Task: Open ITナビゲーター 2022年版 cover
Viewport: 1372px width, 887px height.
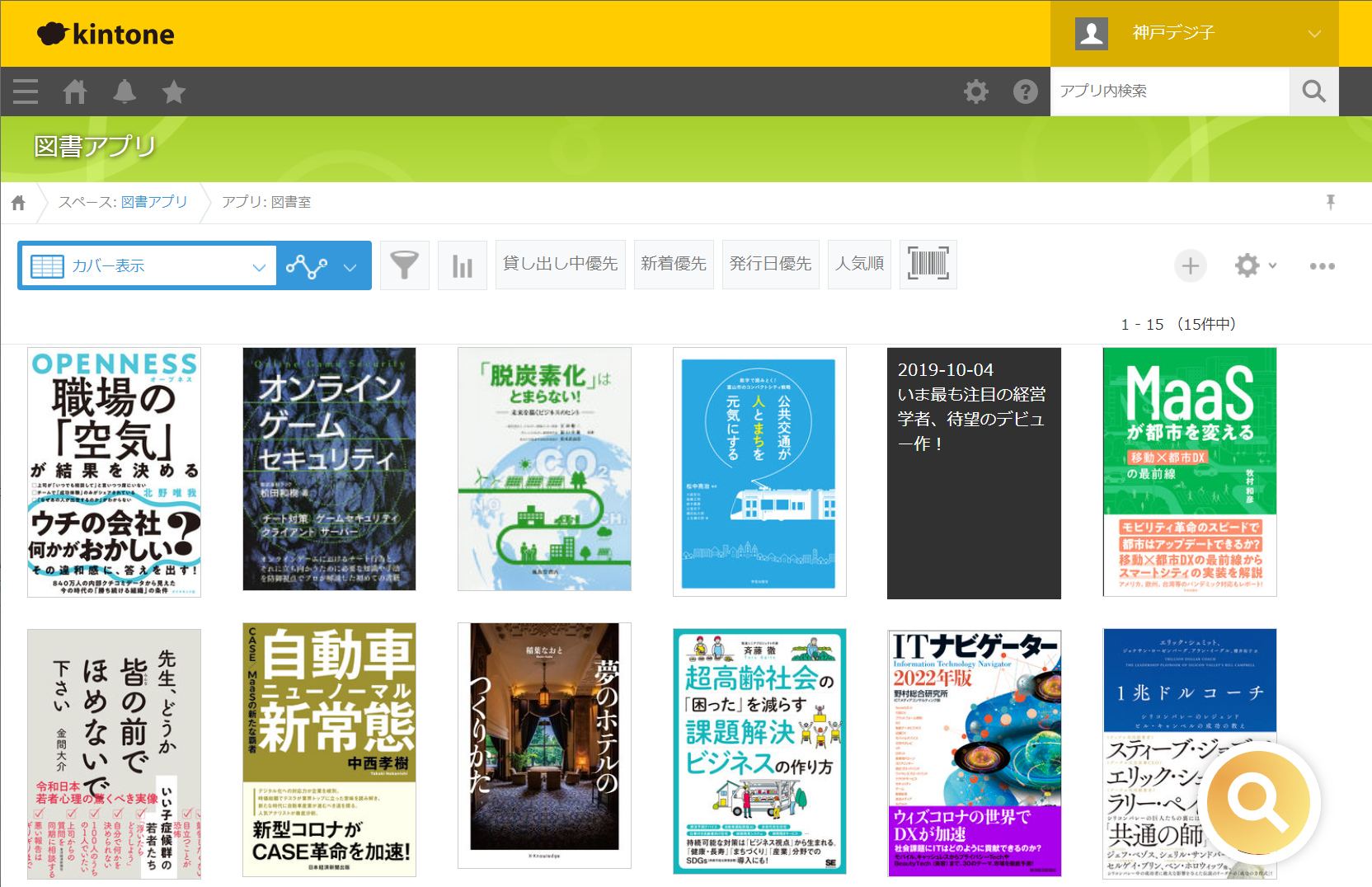Action: coord(974,753)
